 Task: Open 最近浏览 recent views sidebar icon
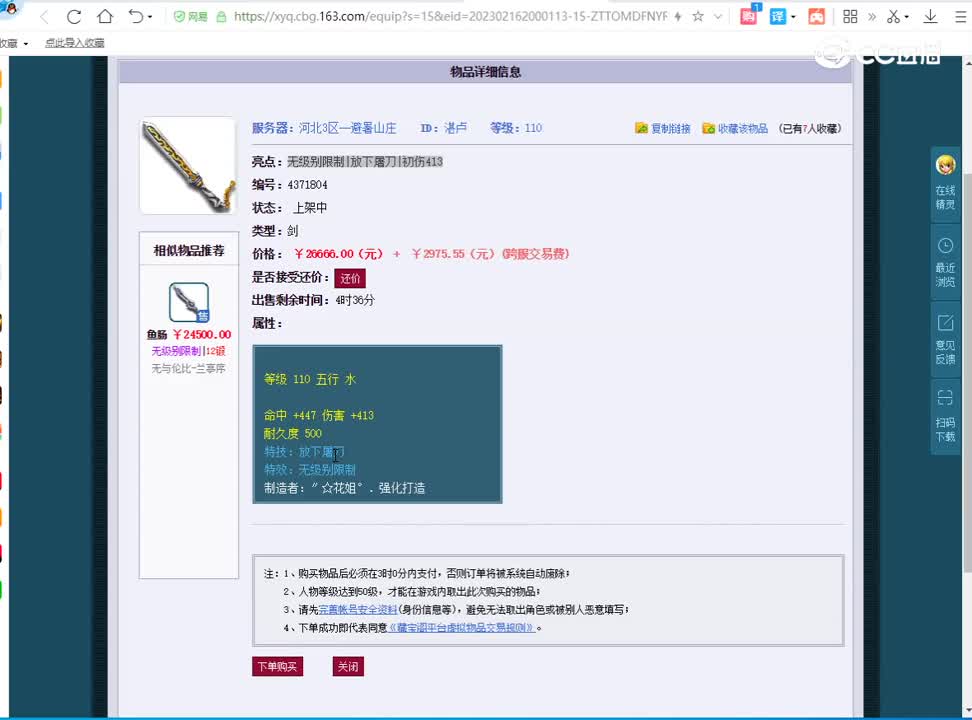(945, 262)
